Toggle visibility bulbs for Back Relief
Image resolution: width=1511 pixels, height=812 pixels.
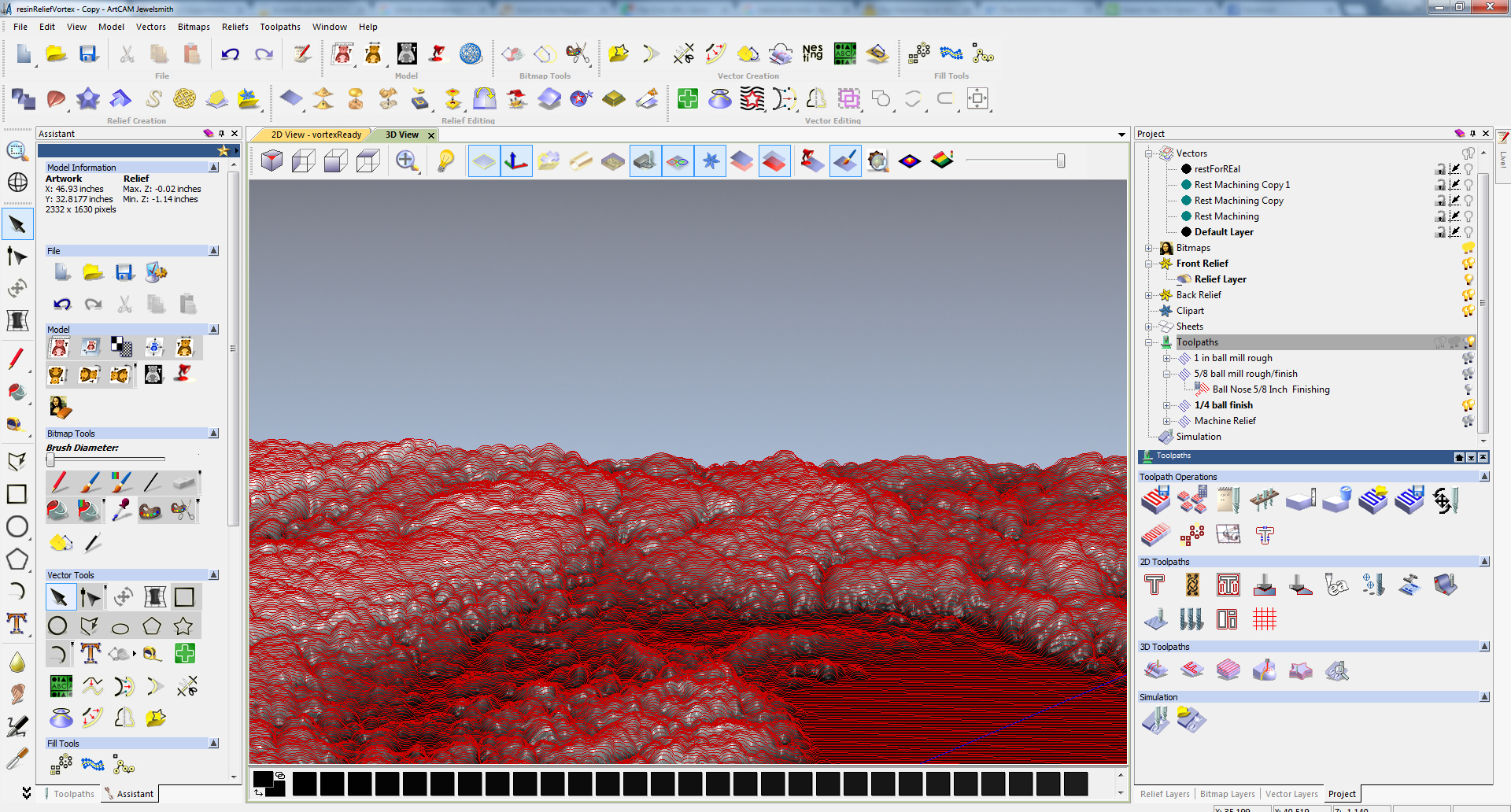point(1468,295)
